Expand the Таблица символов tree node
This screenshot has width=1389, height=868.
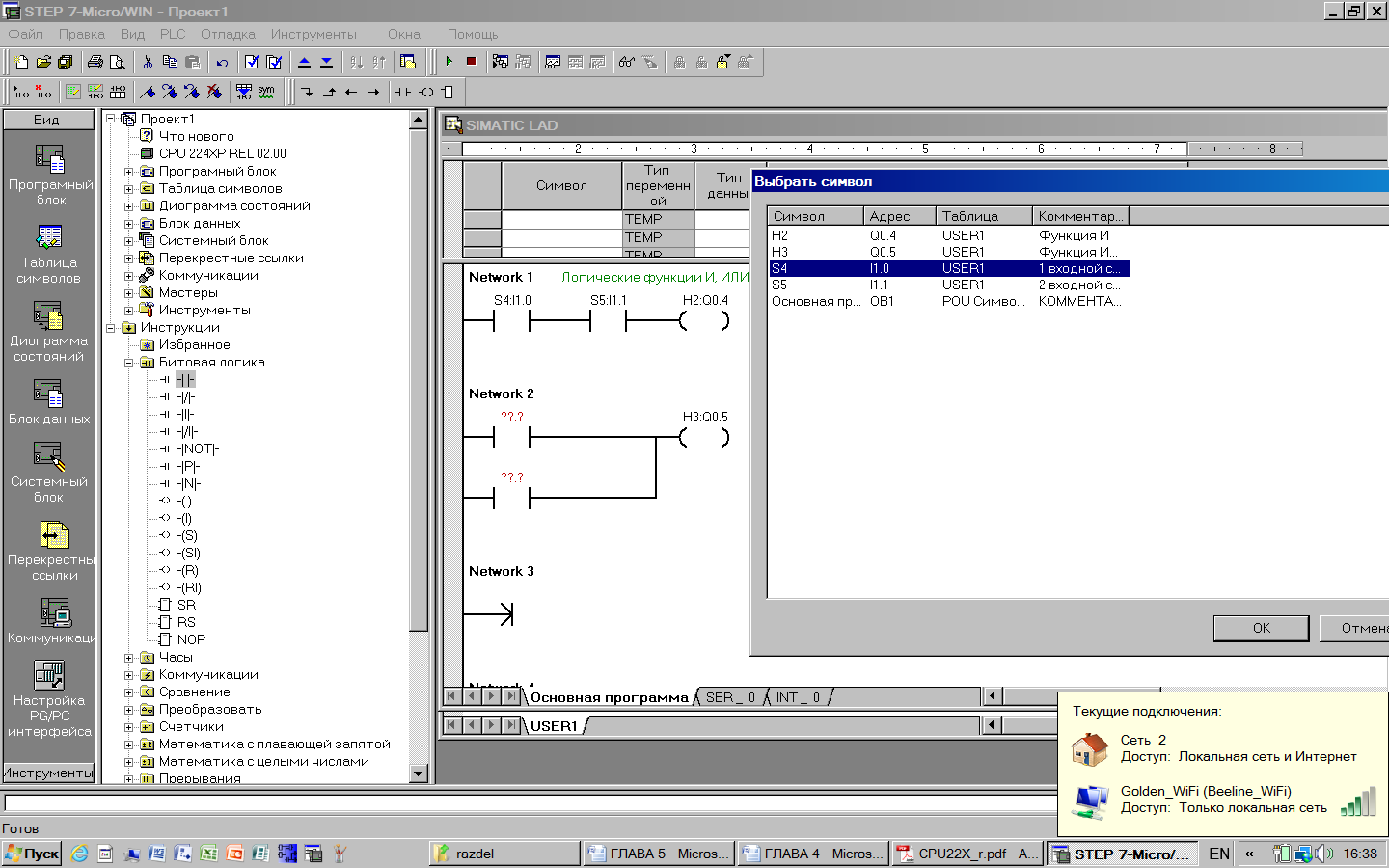(128, 189)
